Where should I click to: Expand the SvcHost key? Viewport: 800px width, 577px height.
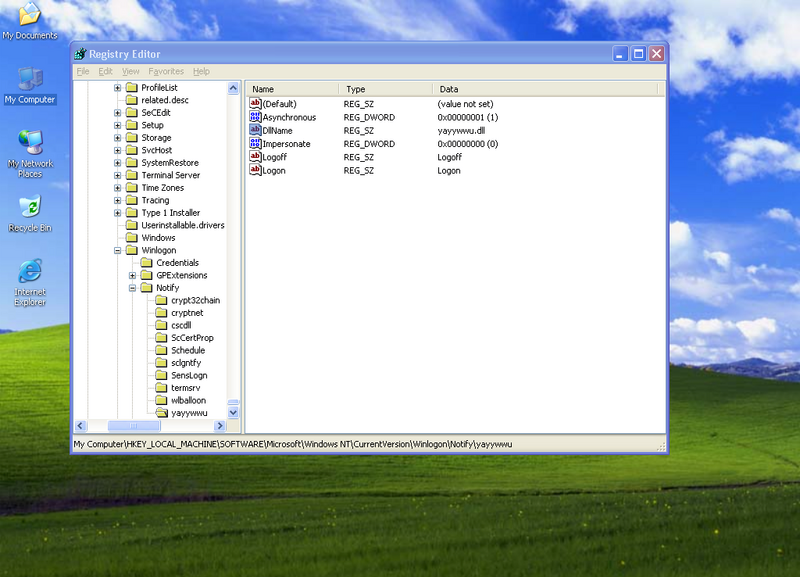pos(117,150)
